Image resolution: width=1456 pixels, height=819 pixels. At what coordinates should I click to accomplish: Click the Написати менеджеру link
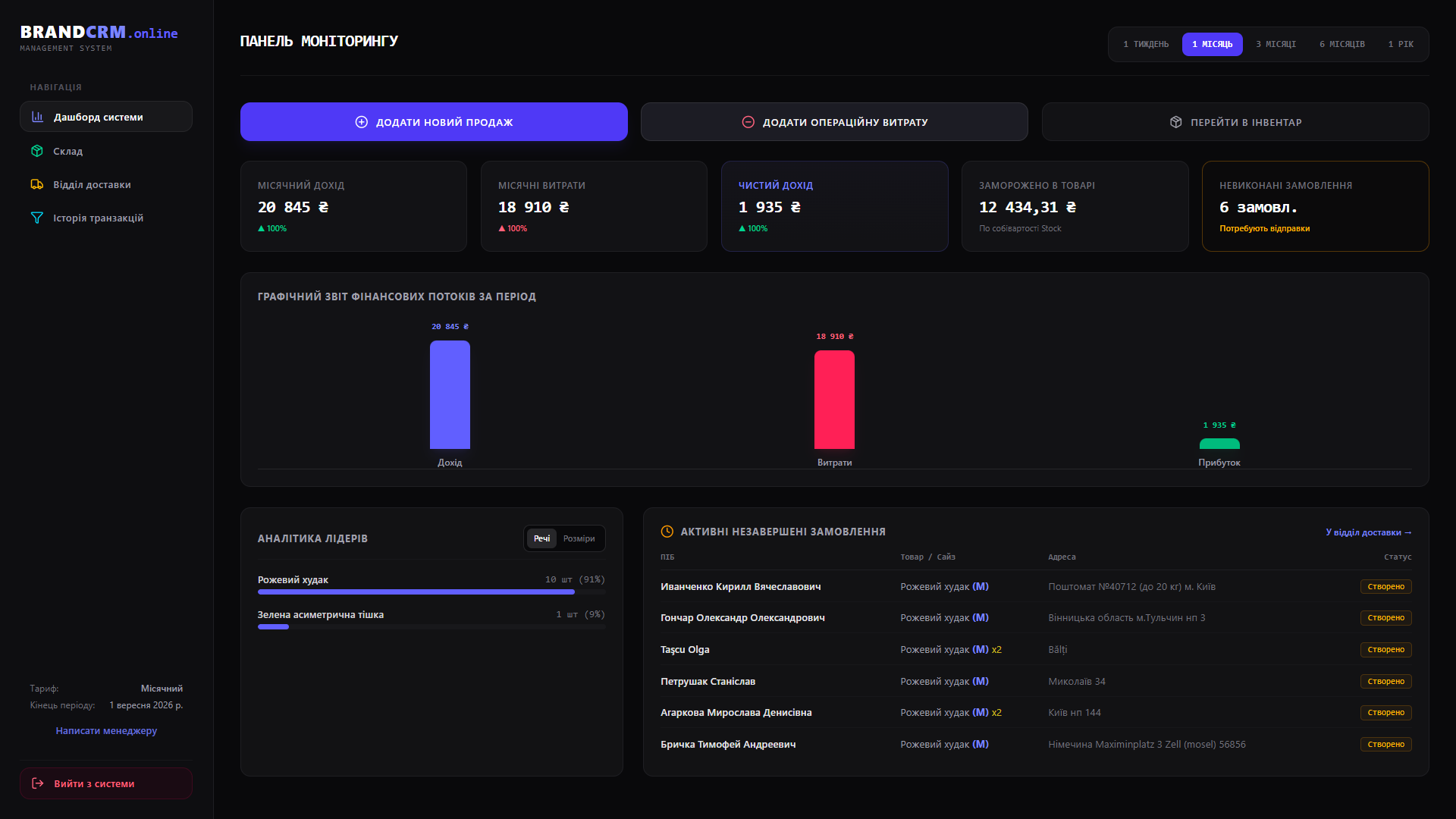click(106, 730)
